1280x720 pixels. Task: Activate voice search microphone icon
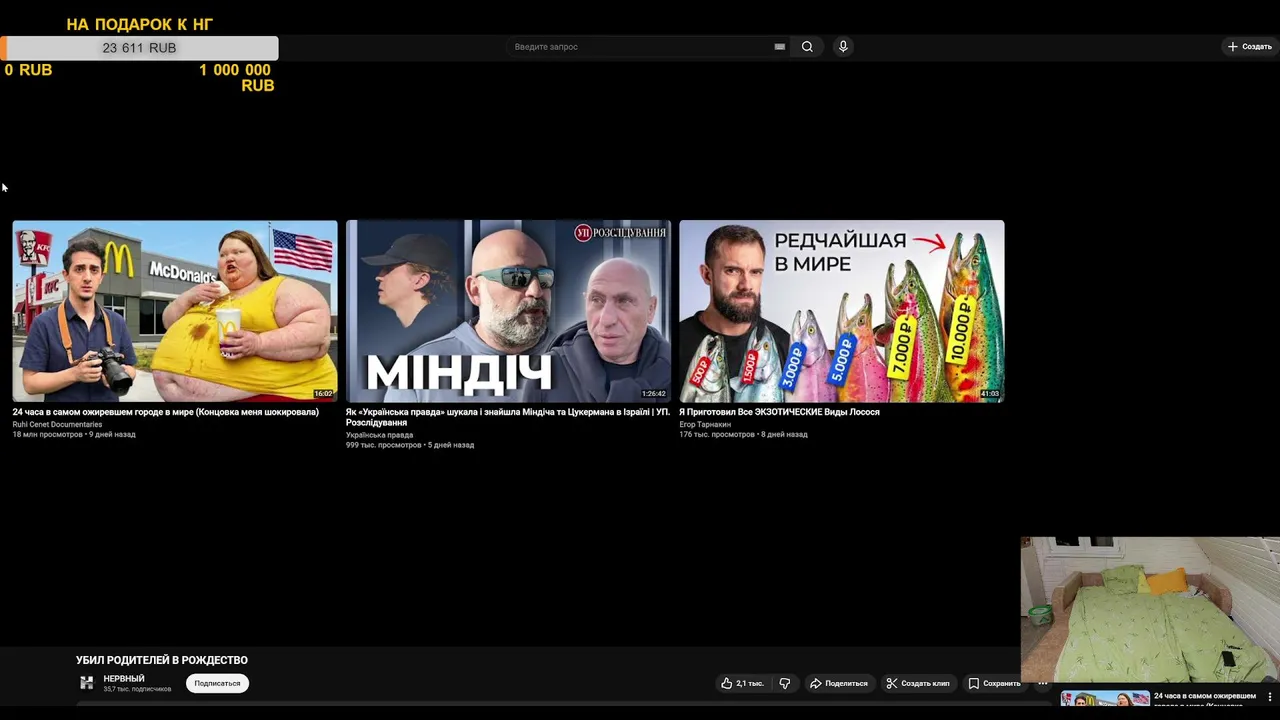[x=843, y=47]
